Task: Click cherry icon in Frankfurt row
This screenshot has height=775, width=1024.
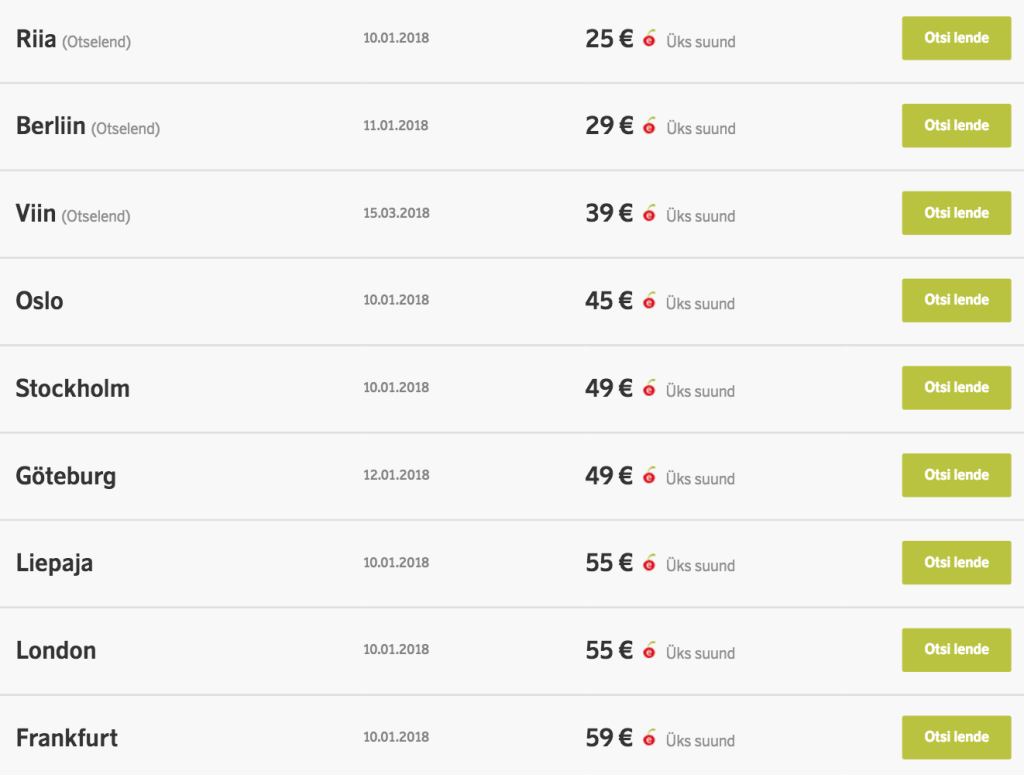Action: pos(649,739)
